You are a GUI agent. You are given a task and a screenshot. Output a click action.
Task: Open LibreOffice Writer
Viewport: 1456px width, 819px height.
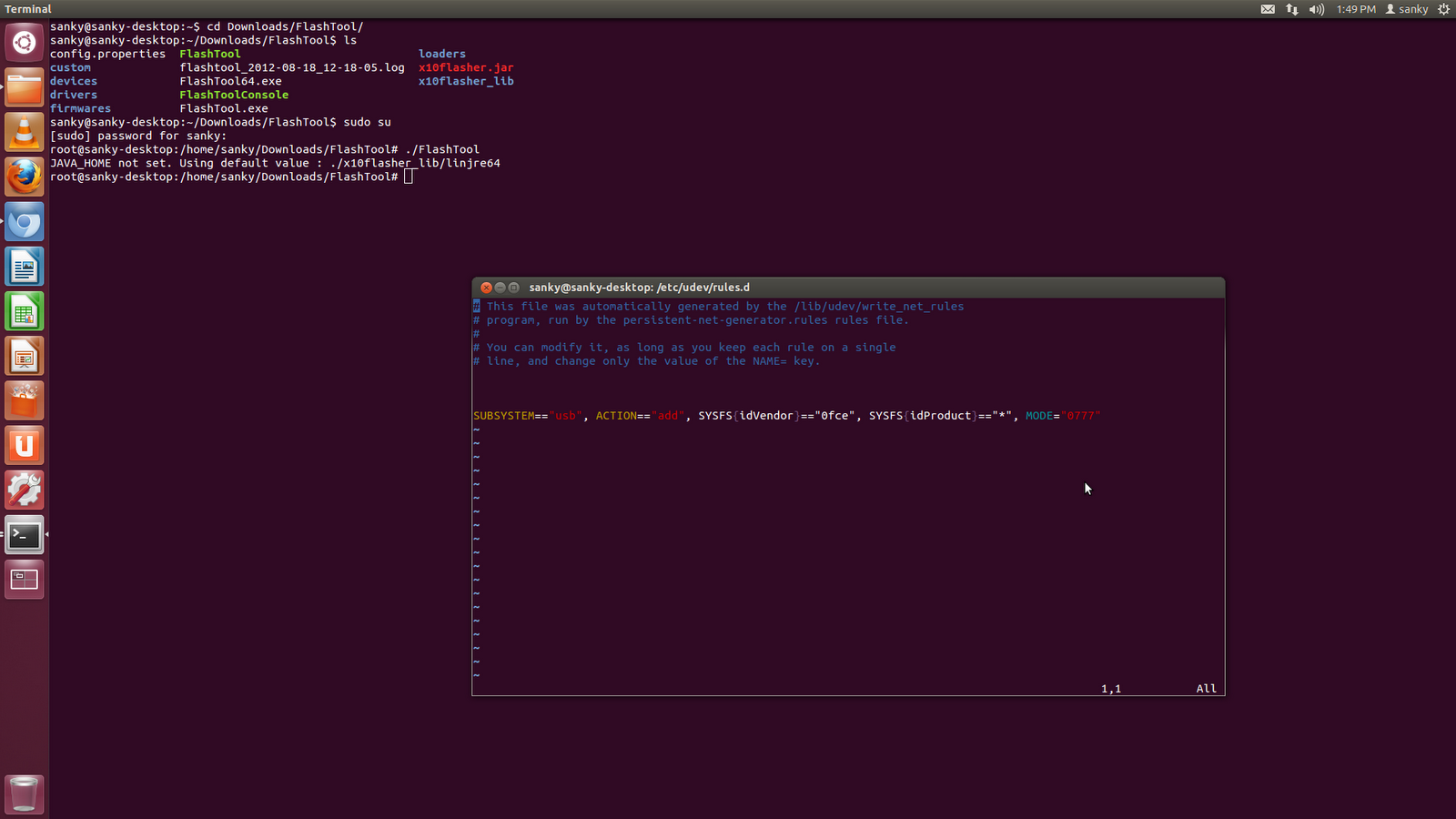click(25, 267)
